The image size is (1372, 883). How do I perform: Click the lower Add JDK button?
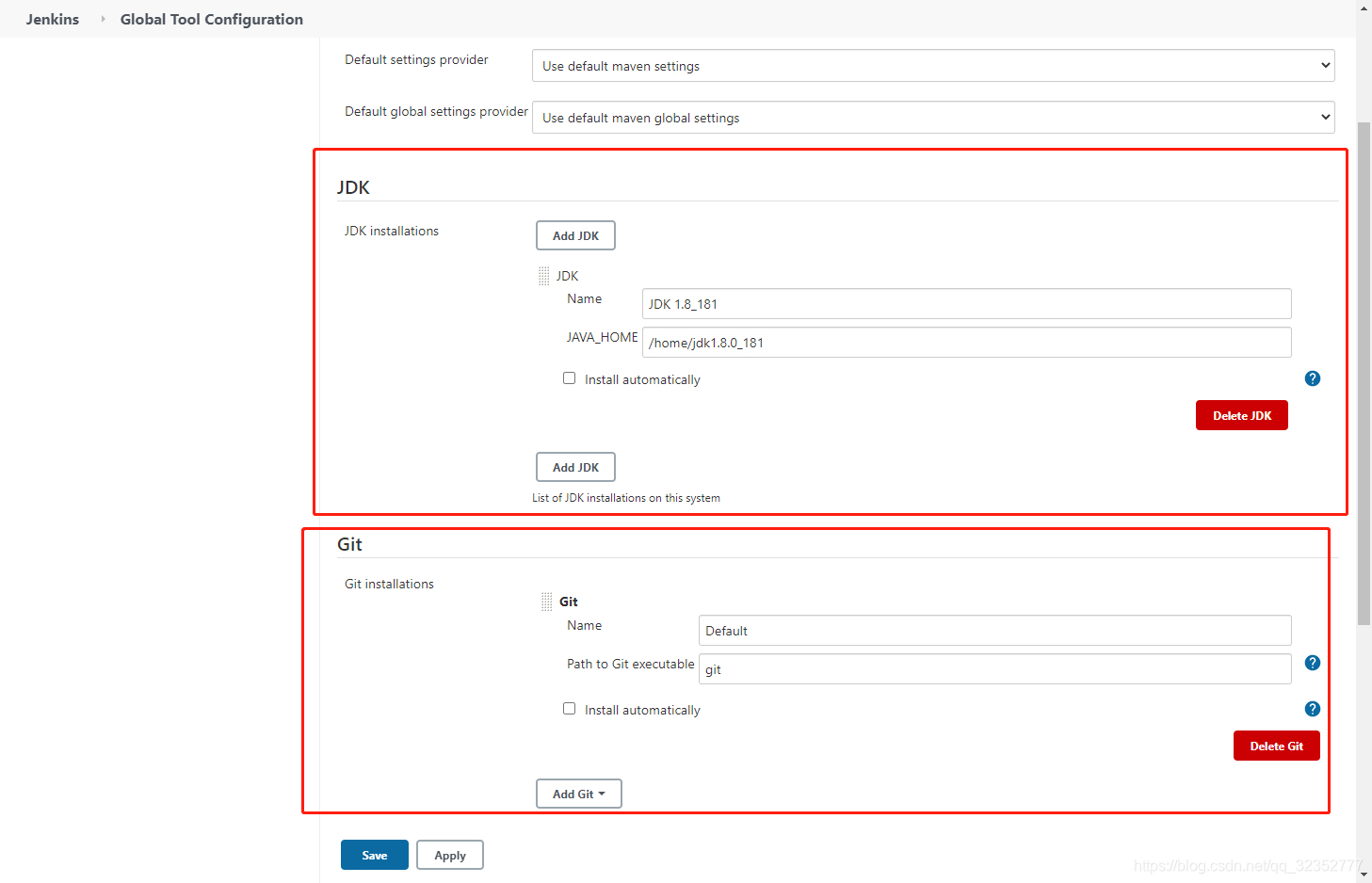click(x=575, y=467)
